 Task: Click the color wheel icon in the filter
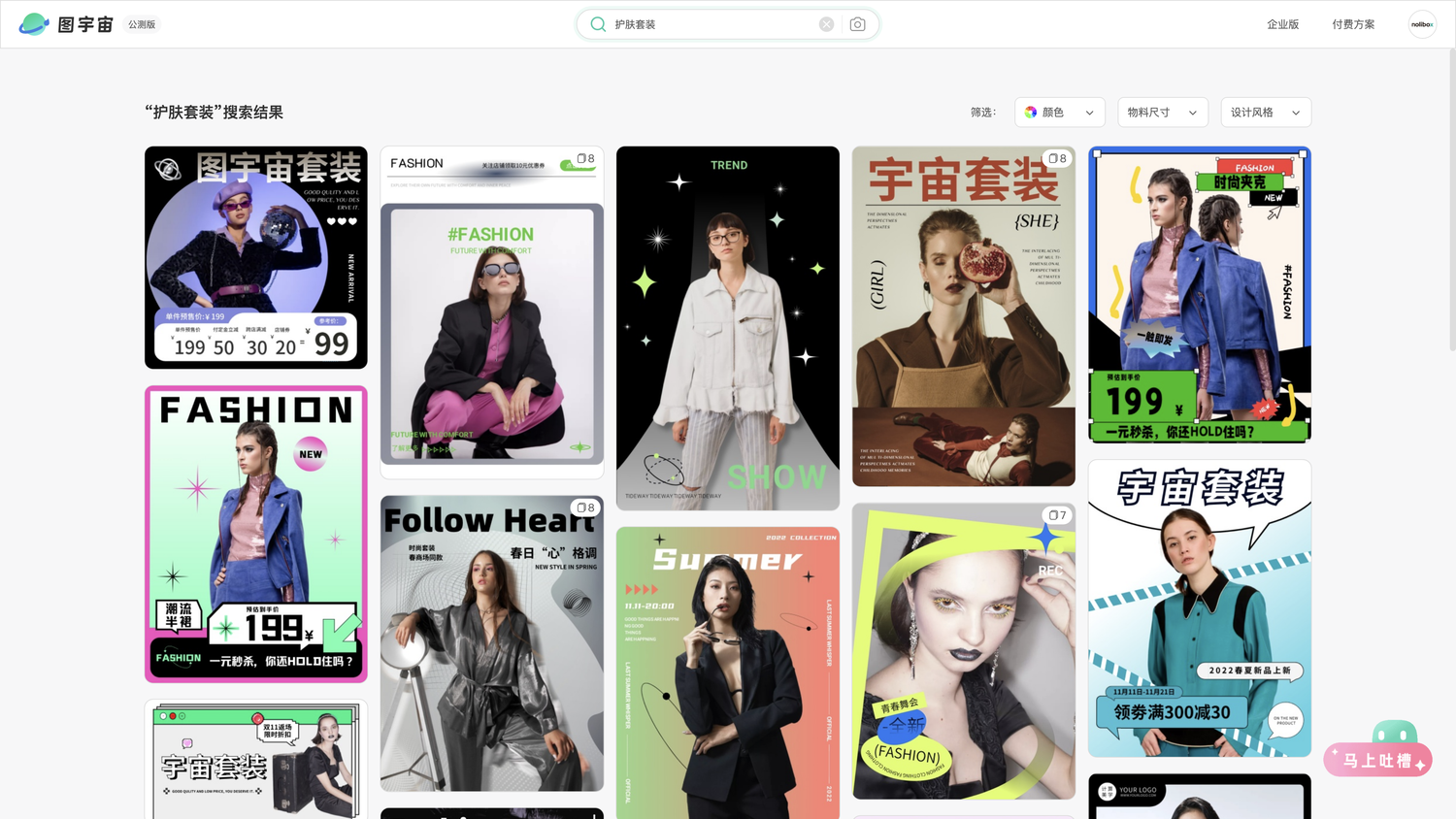[x=1031, y=113]
